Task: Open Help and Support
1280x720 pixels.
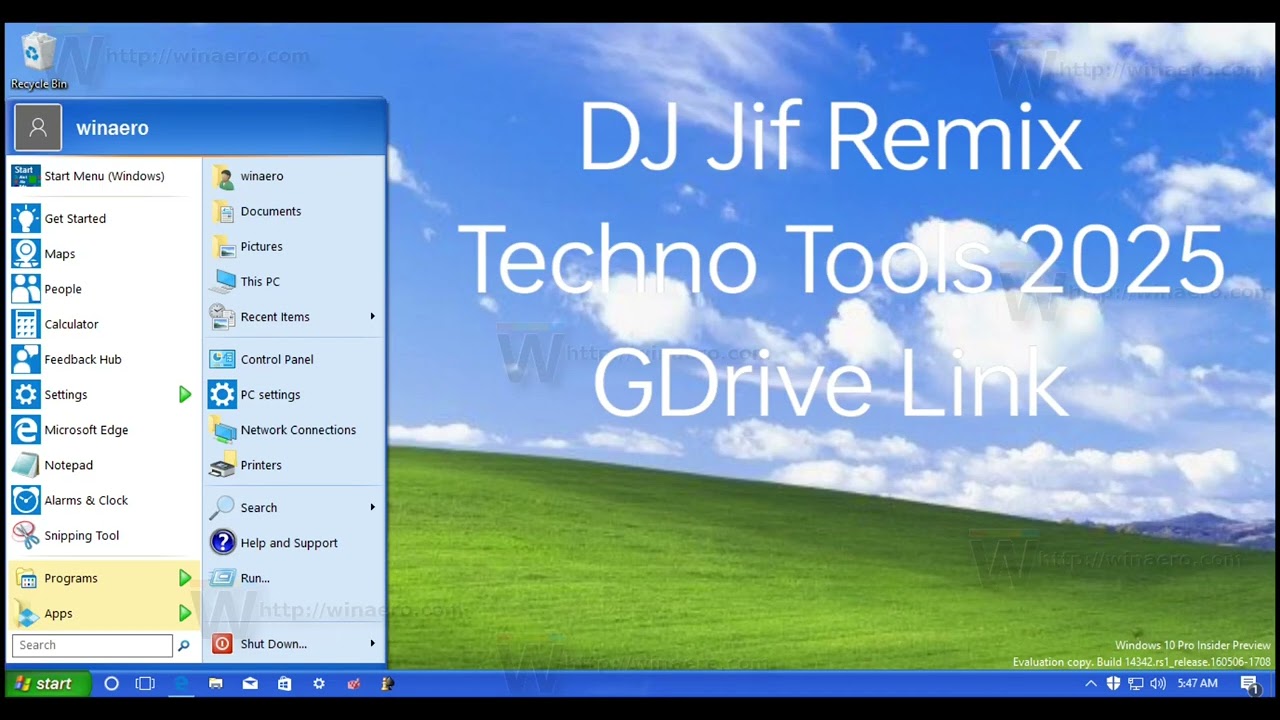Action: pyautogui.click(x=294, y=543)
